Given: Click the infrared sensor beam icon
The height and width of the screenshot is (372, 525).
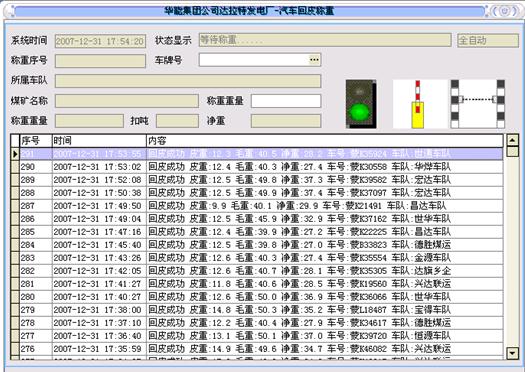Looking at the screenshot, I should pos(477,104).
